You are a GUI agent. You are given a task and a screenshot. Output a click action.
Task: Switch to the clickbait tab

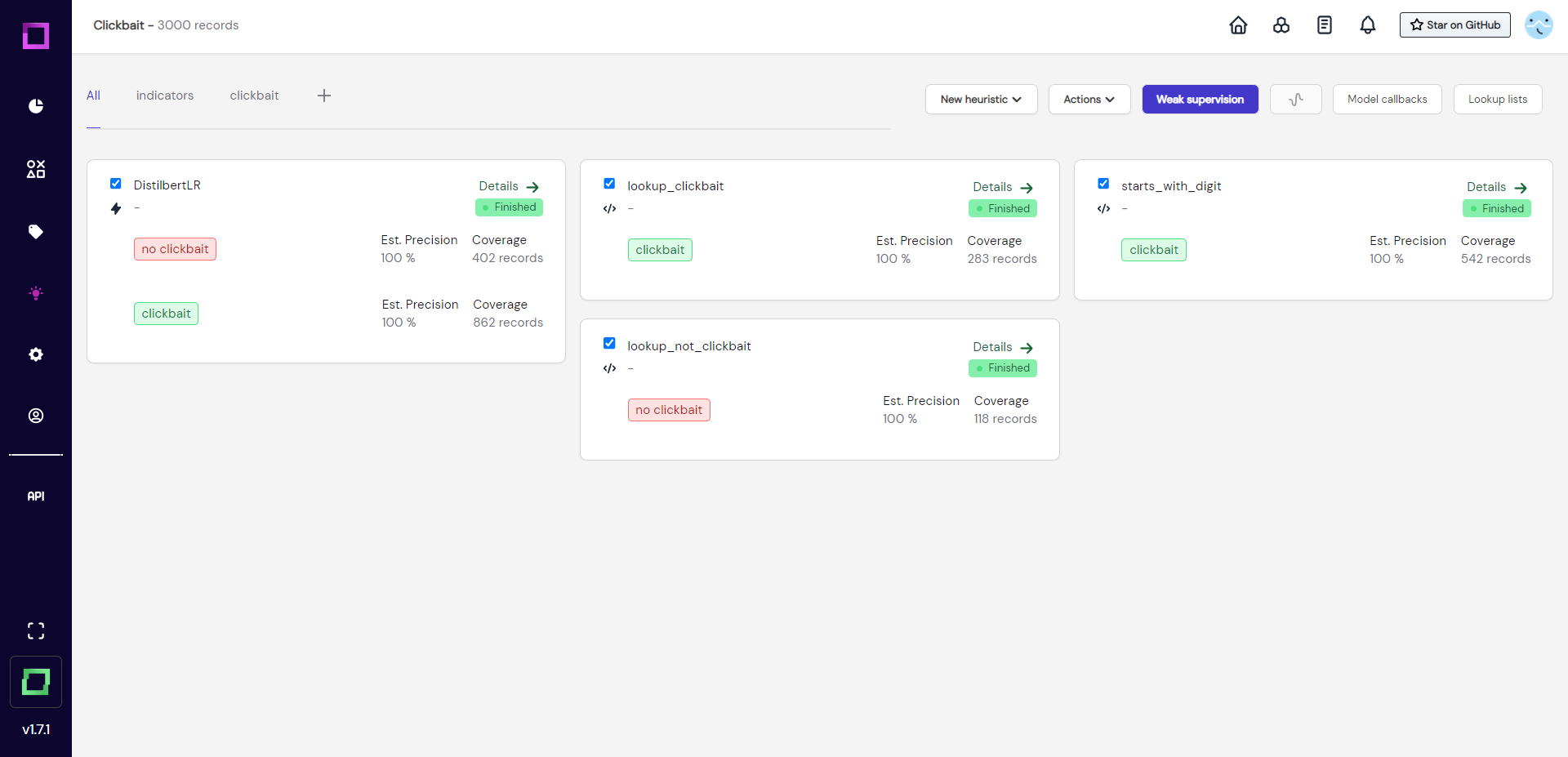point(254,96)
